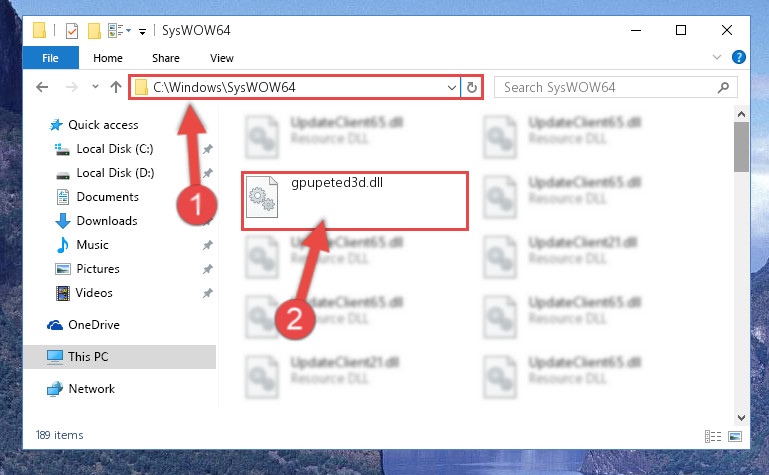
Task: Click the search magnifier icon
Action: tap(723, 87)
